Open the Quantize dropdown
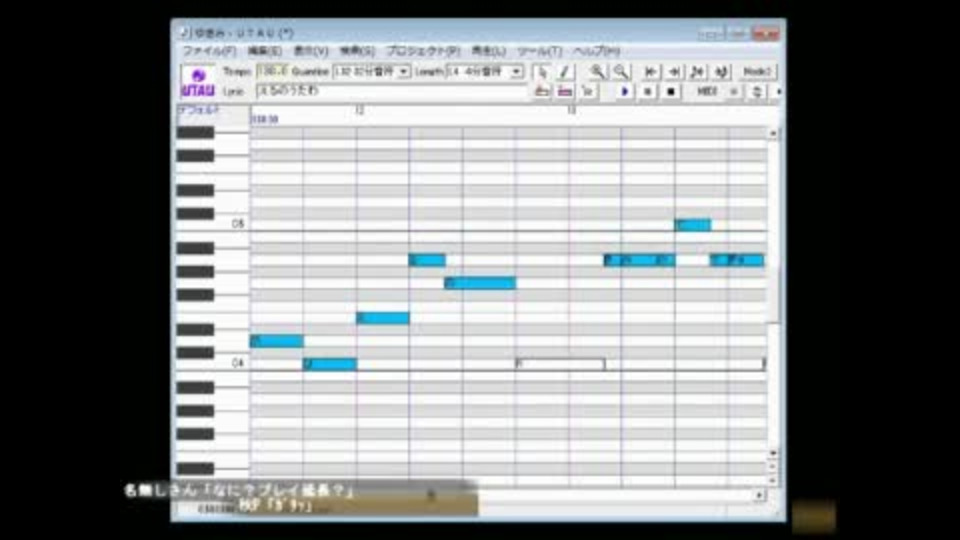The height and width of the screenshot is (540, 960). pos(403,72)
